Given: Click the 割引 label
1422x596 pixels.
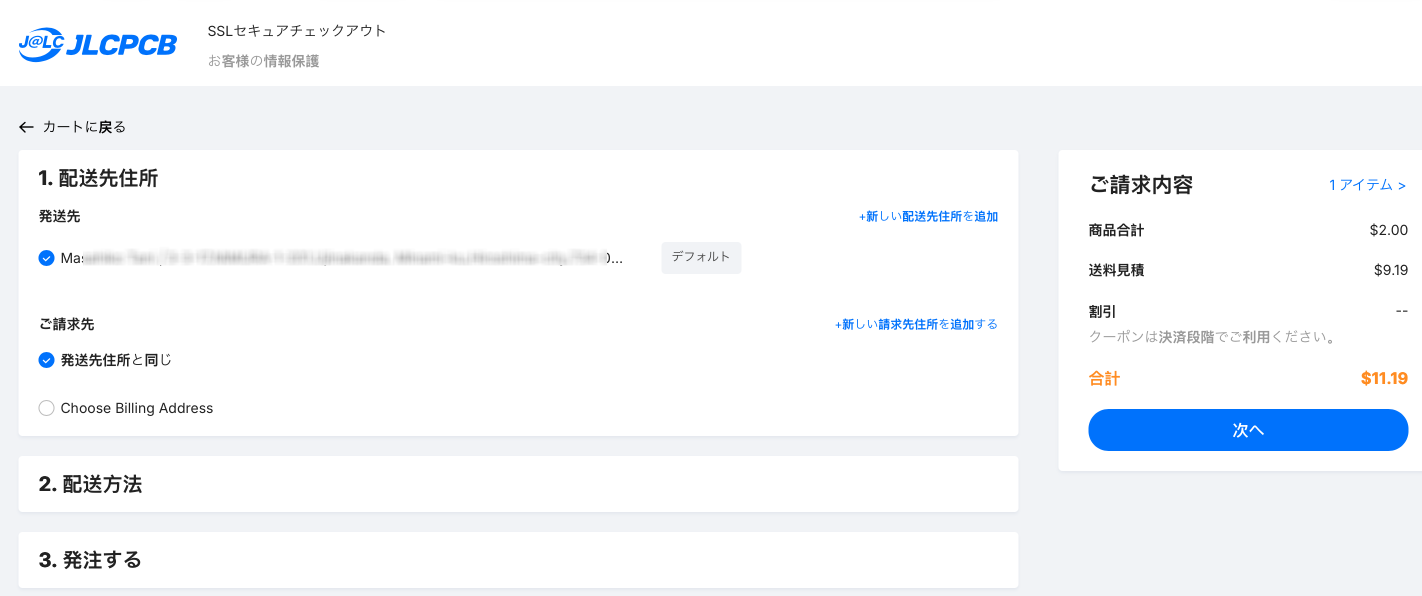Looking at the screenshot, I should [1102, 311].
